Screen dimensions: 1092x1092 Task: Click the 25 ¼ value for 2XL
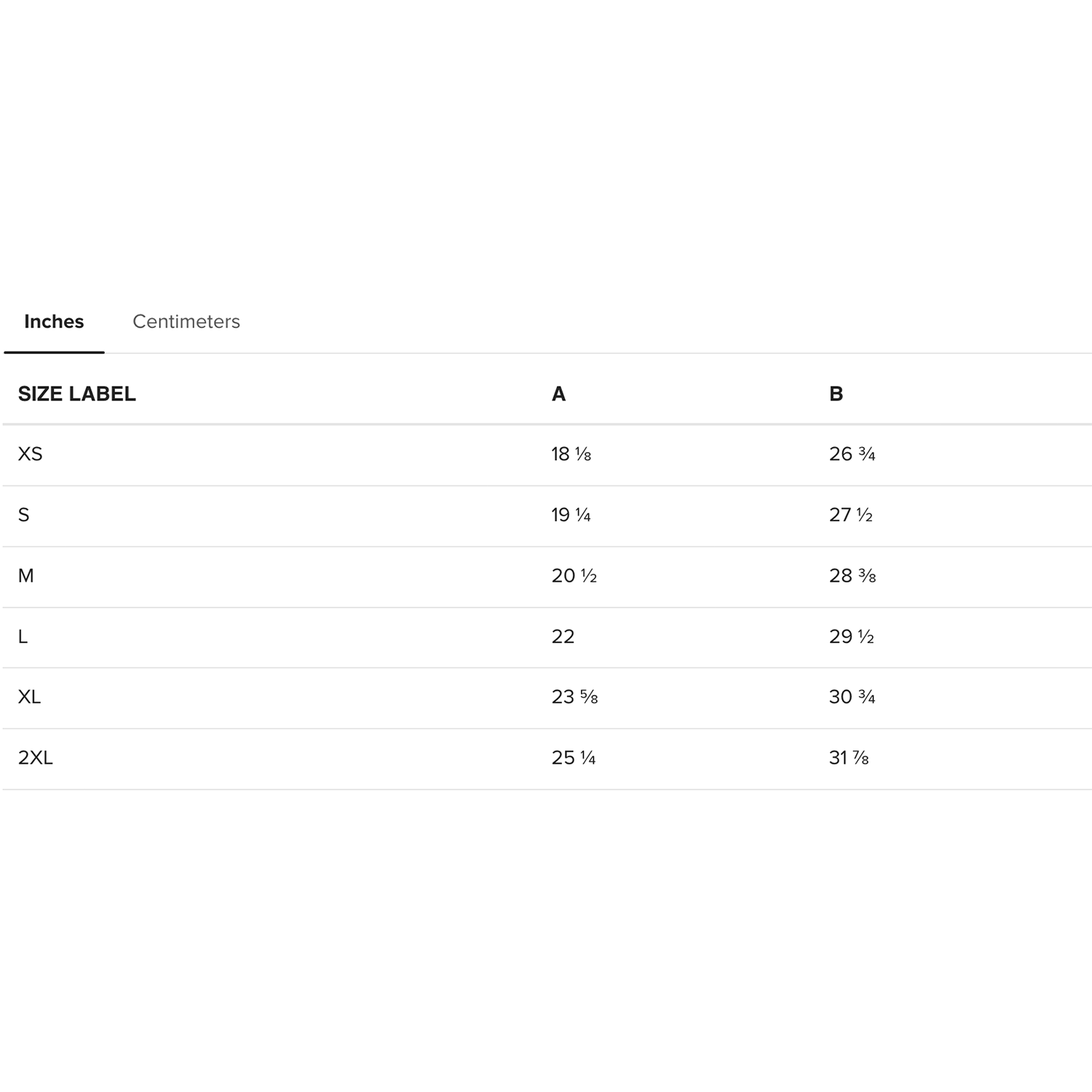[574, 758]
